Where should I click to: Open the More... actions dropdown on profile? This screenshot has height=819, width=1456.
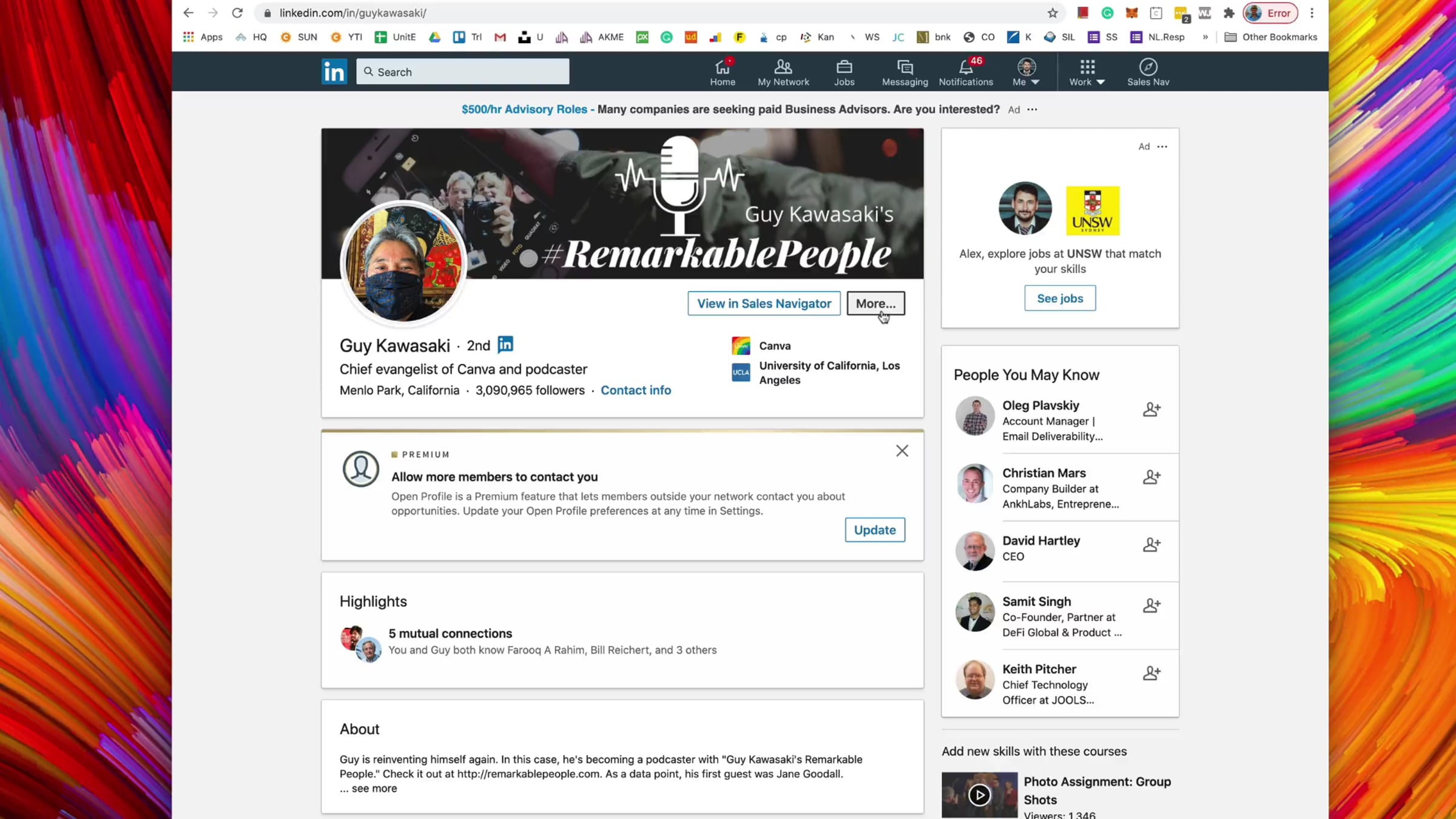click(875, 303)
